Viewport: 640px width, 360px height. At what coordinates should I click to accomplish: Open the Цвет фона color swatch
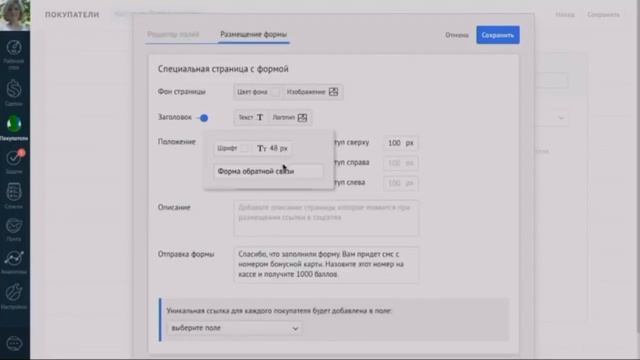pos(275,92)
